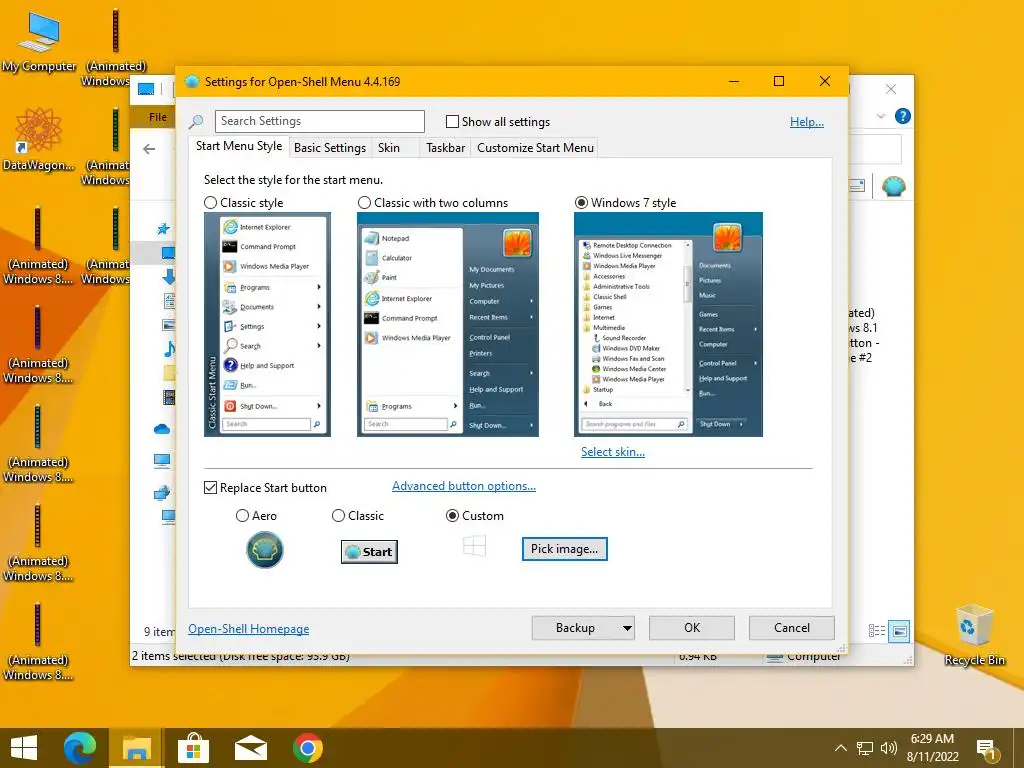Click the Cancel button

tap(792, 628)
